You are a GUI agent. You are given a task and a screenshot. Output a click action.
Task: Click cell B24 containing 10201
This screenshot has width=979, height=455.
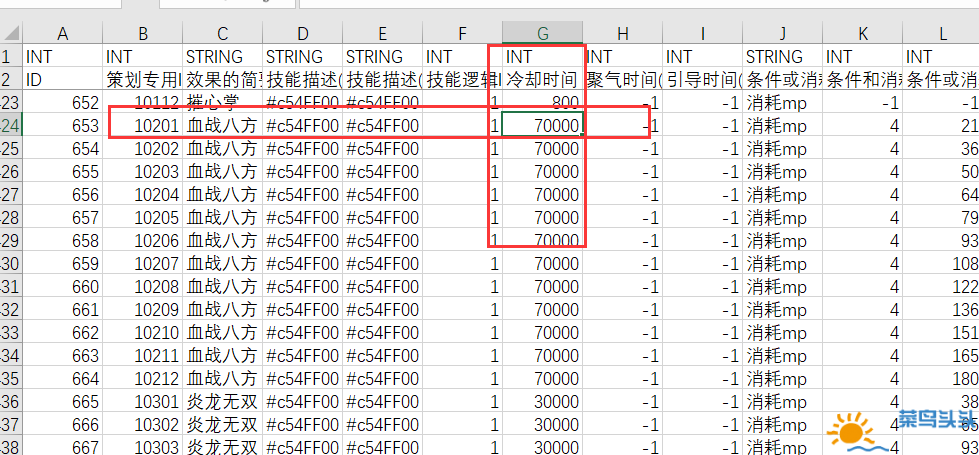[x=143, y=125]
